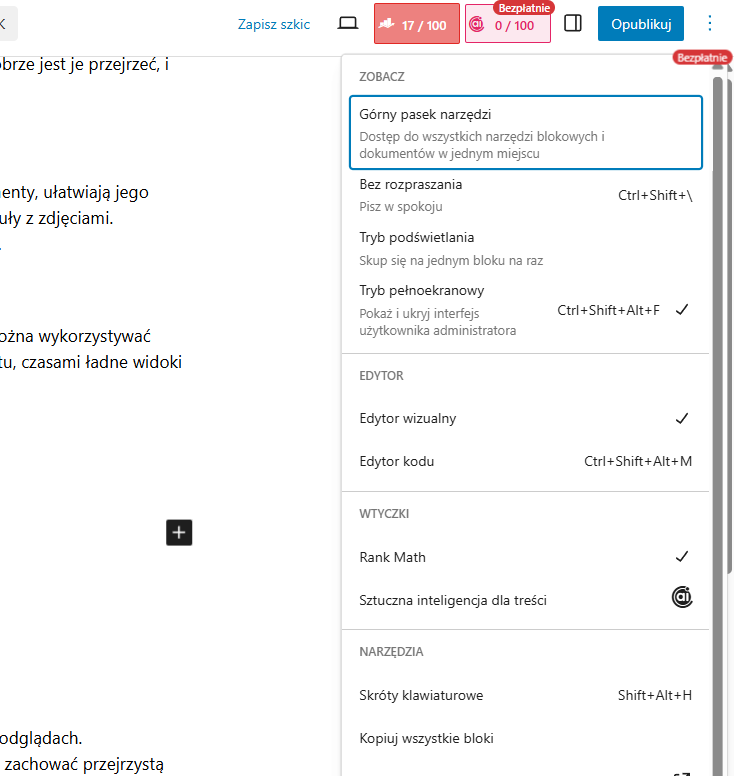Screen dimensions: 734x776
Task: Click the three-dot options menu icon
Action: coord(710,24)
